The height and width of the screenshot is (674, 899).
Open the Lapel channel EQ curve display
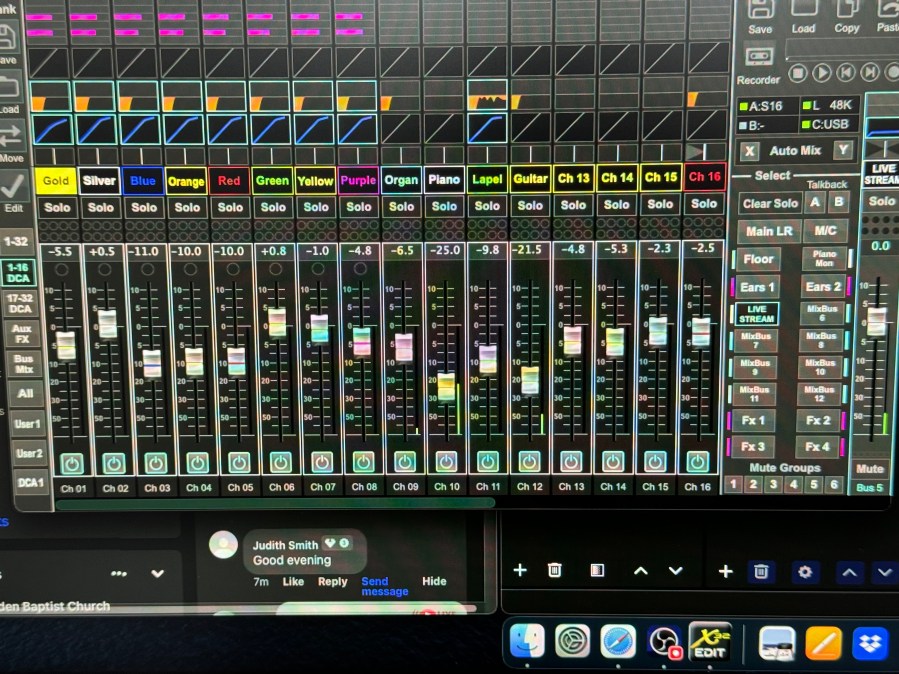(487, 128)
